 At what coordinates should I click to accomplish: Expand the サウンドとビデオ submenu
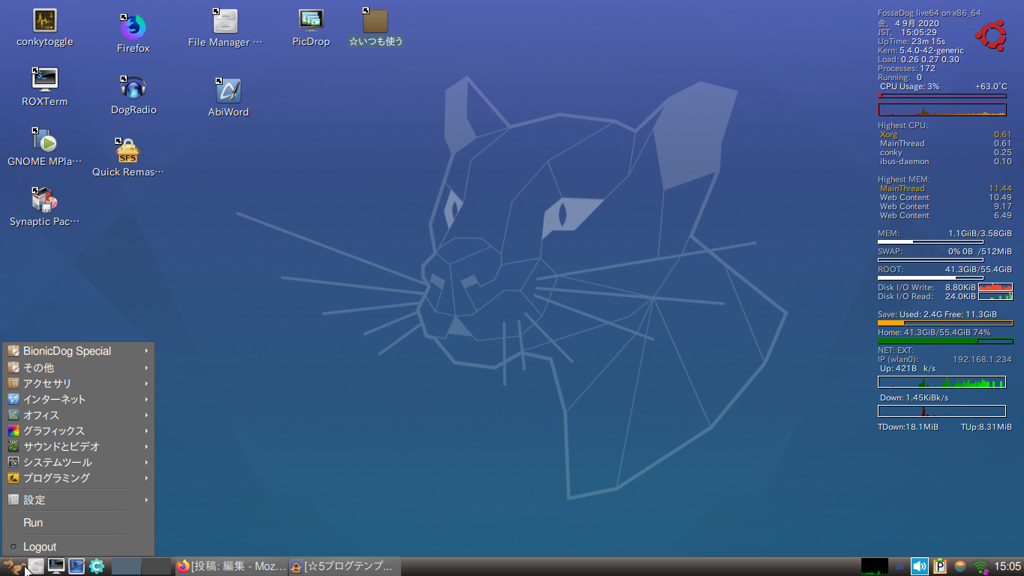click(70, 447)
